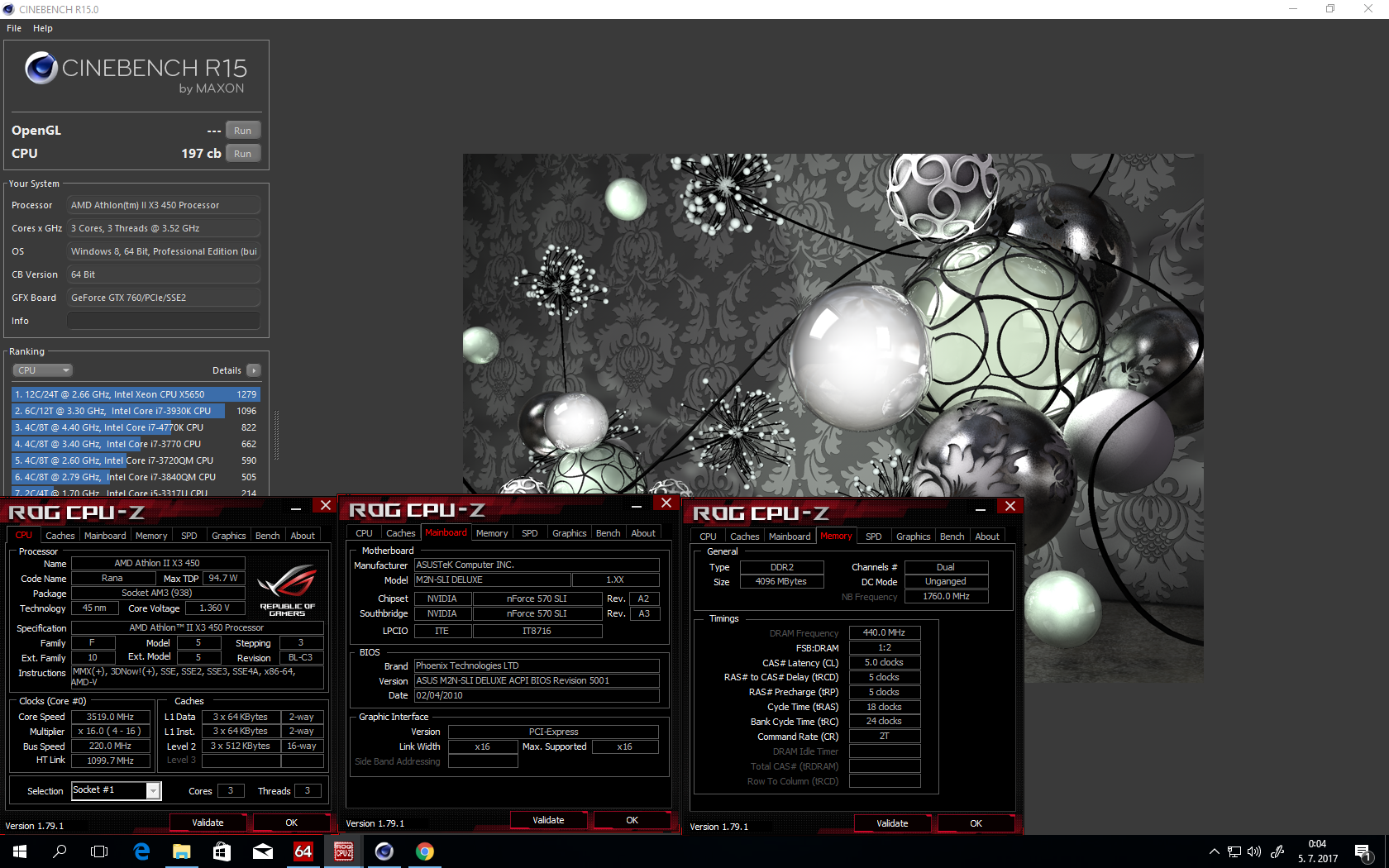Open About tab in left CPU-Z window

pyautogui.click(x=303, y=536)
